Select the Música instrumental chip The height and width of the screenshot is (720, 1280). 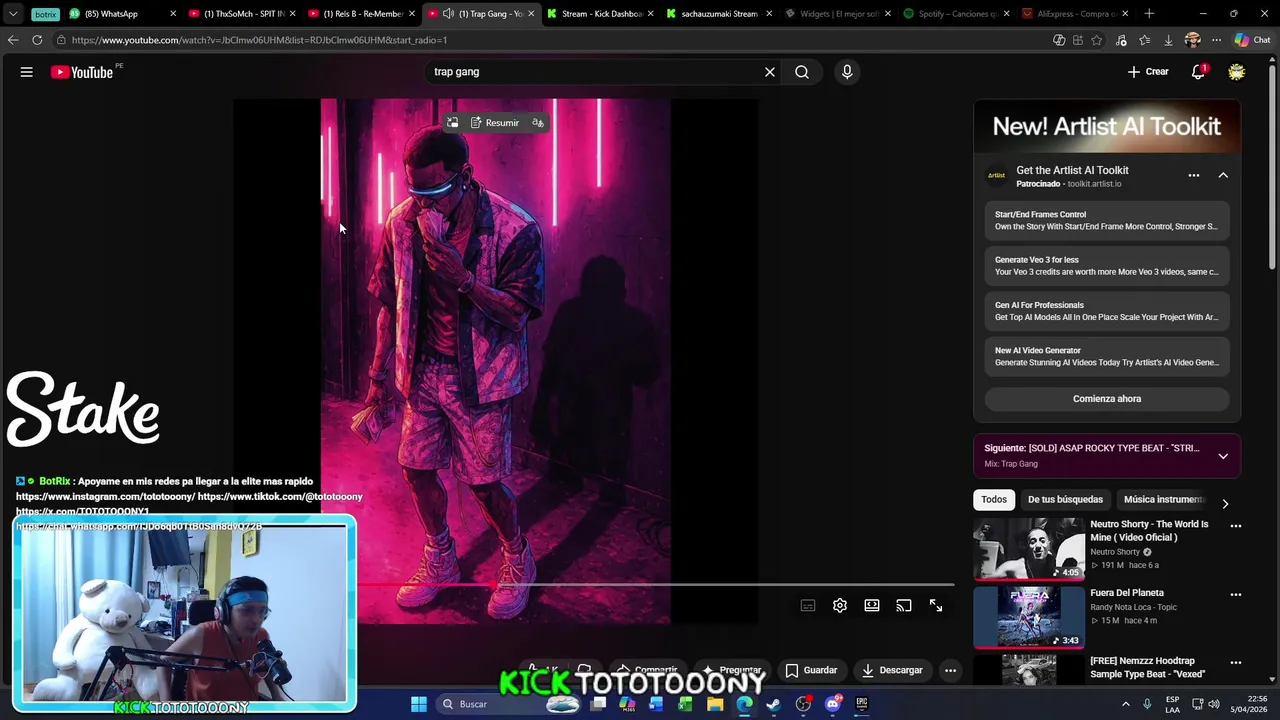1163,499
